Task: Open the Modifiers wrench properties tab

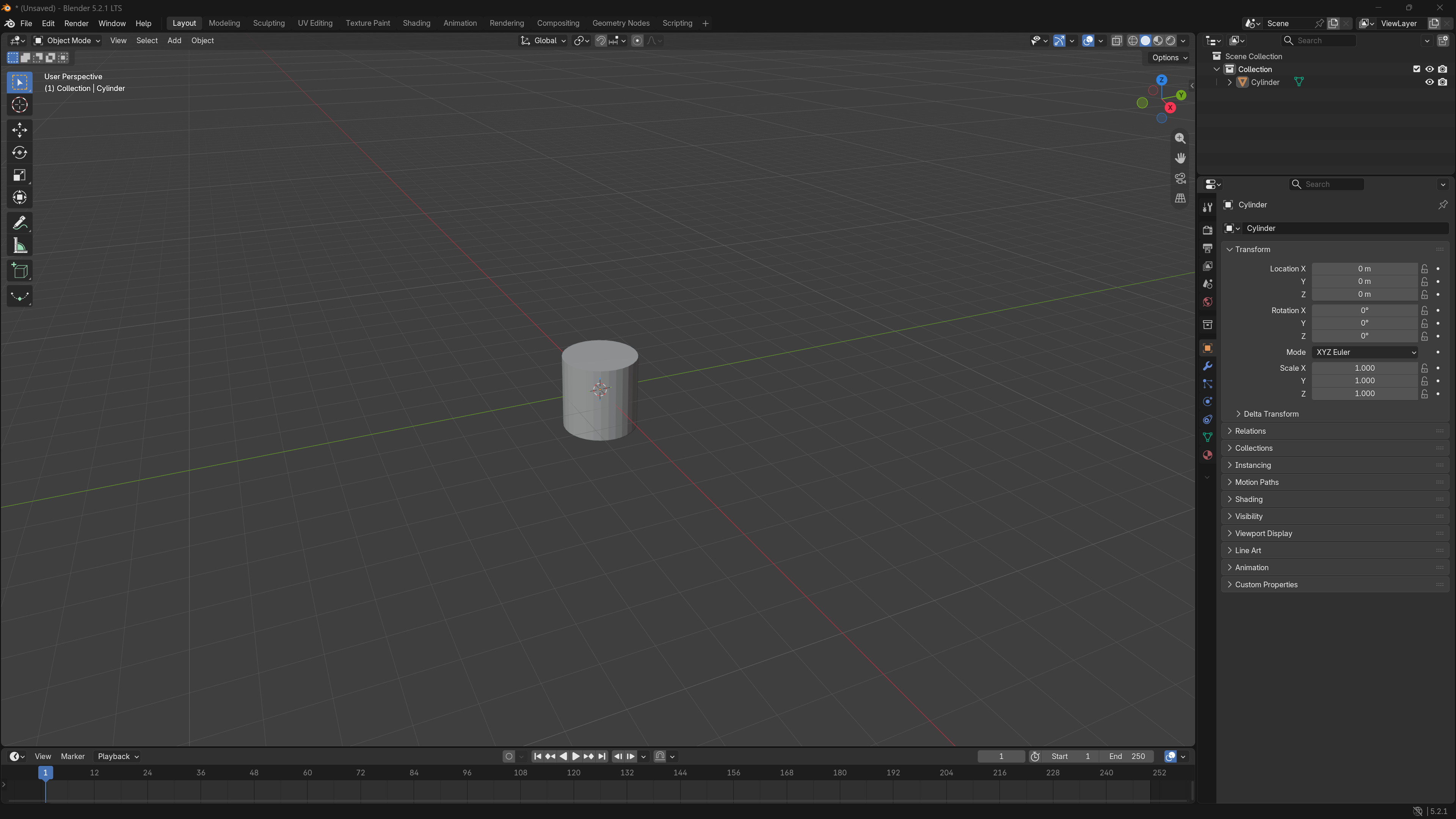Action: (x=1207, y=366)
